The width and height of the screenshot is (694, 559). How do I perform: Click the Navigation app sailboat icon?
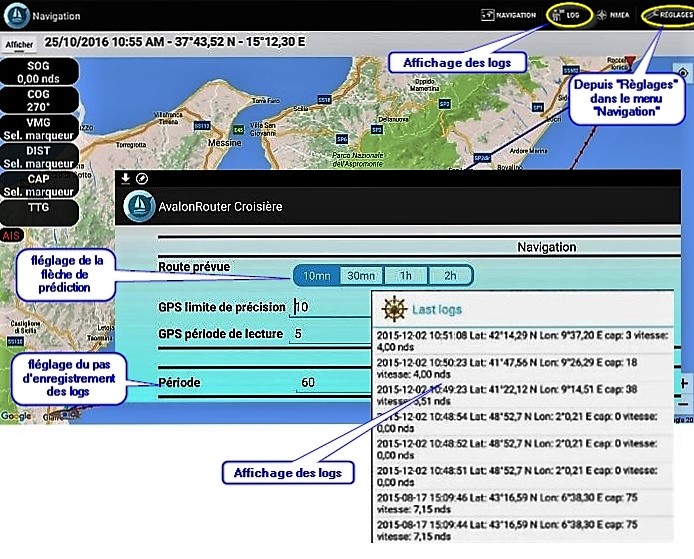pyautogui.click(x=16, y=16)
